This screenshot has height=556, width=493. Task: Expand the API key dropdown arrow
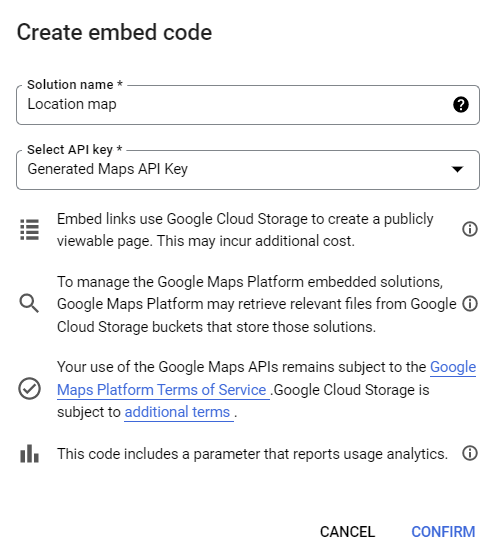click(457, 169)
